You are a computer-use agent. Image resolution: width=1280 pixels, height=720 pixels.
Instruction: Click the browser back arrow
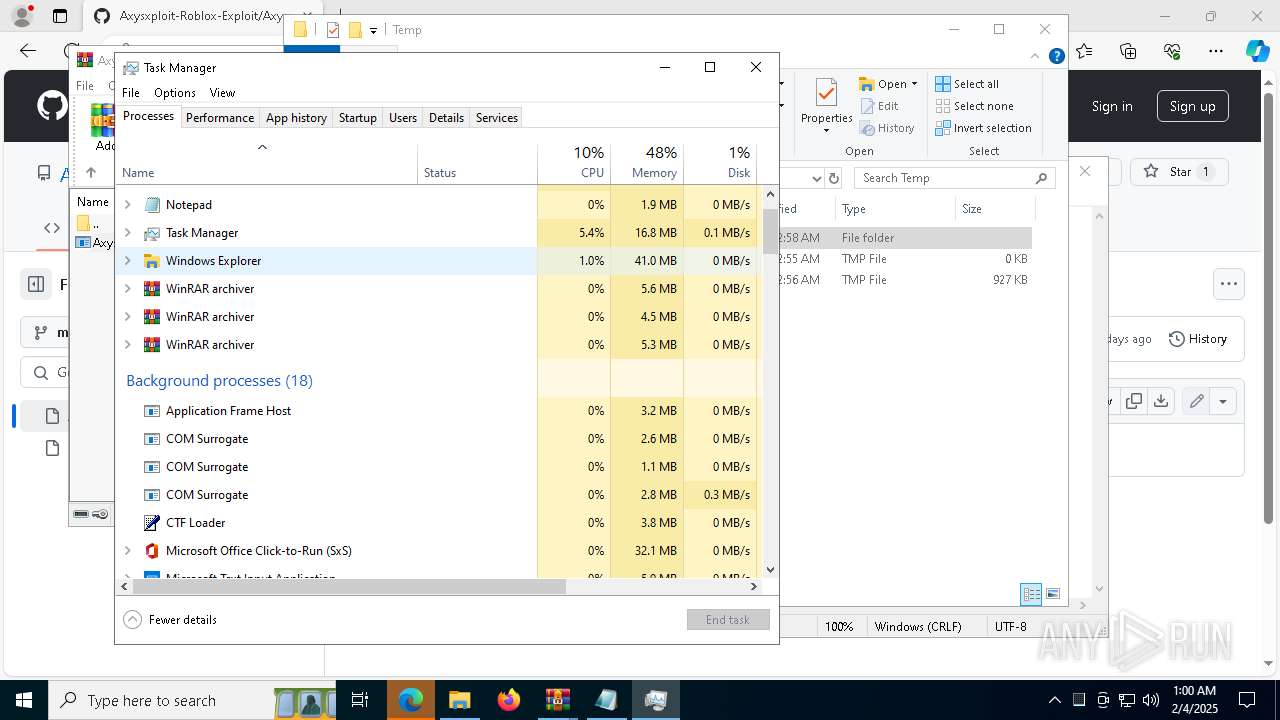pos(28,50)
